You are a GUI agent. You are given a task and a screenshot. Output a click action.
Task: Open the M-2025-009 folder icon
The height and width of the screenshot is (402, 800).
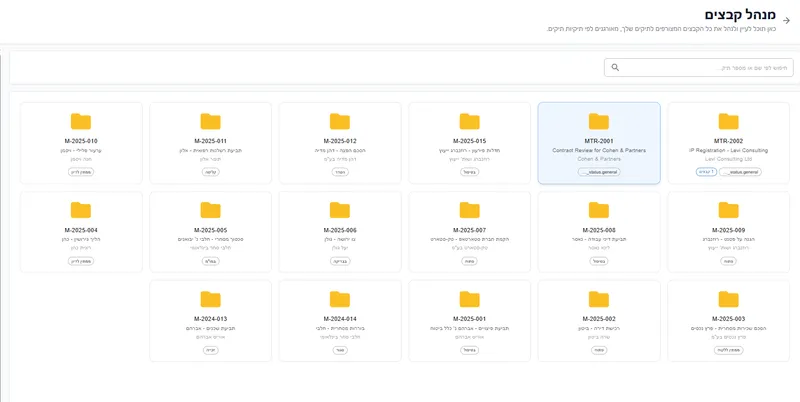pyautogui.click(x=728, y=209)
